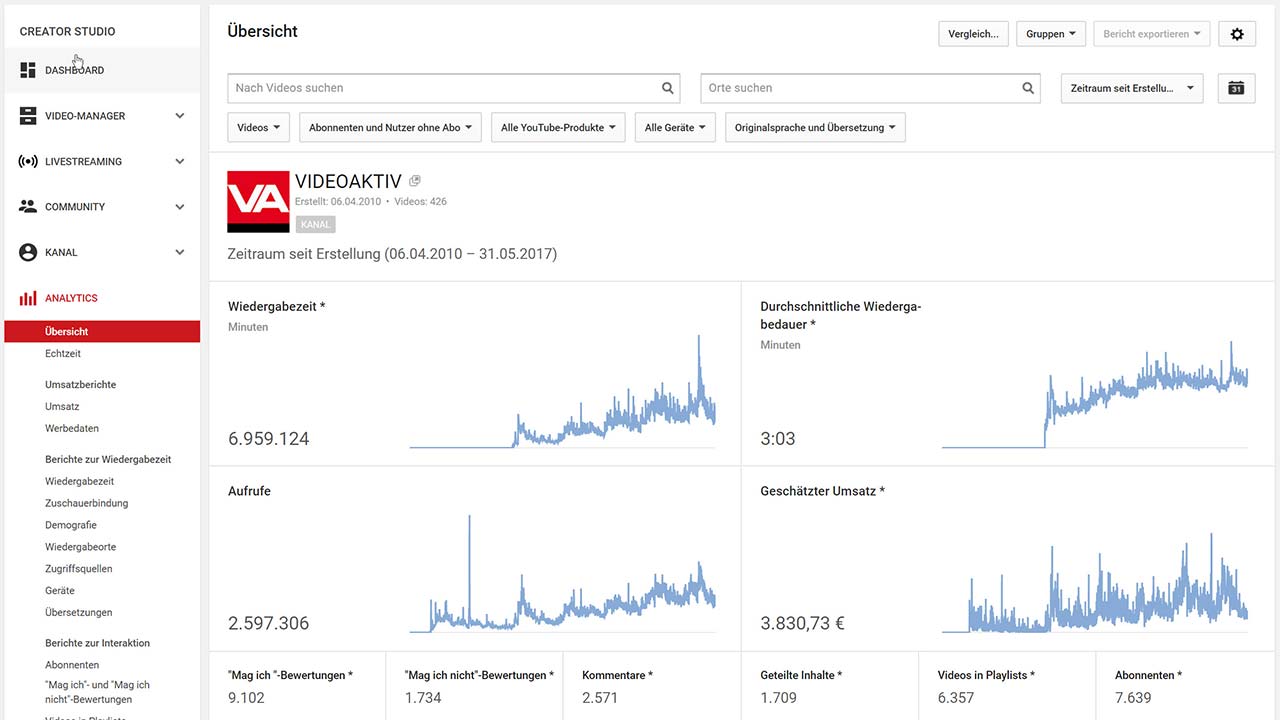Open the Alle Geräte dropdown
The height and width of the screenshot is (720, 1280).
tap(675, 128)
